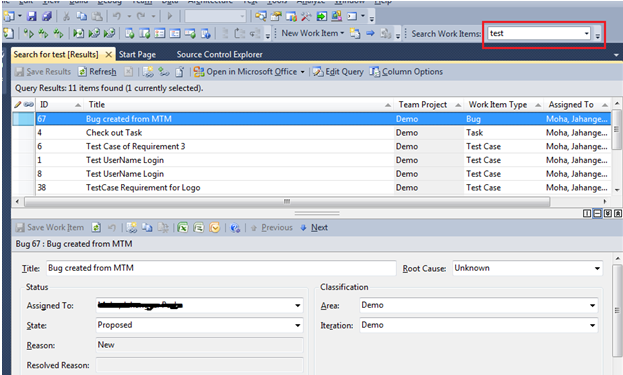Select the Test UserName Login row with ID 8

click(x=312, y=174)
